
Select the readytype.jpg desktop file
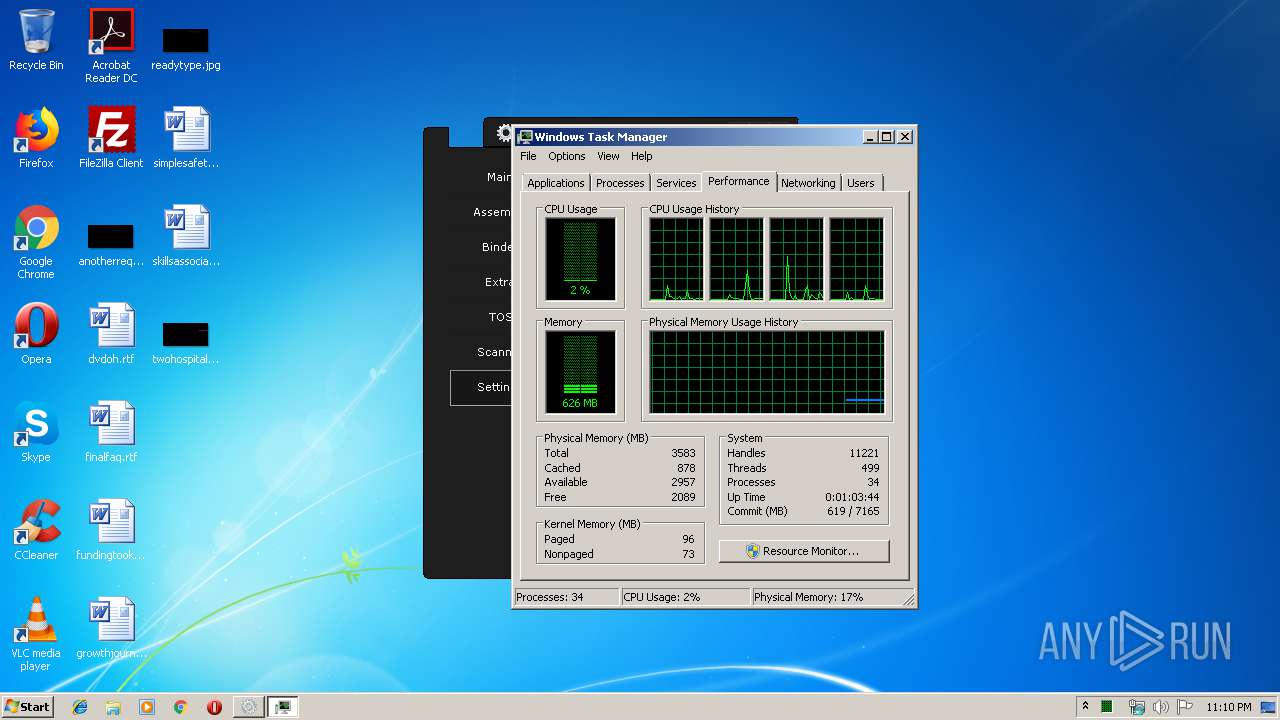click(186, 48)
